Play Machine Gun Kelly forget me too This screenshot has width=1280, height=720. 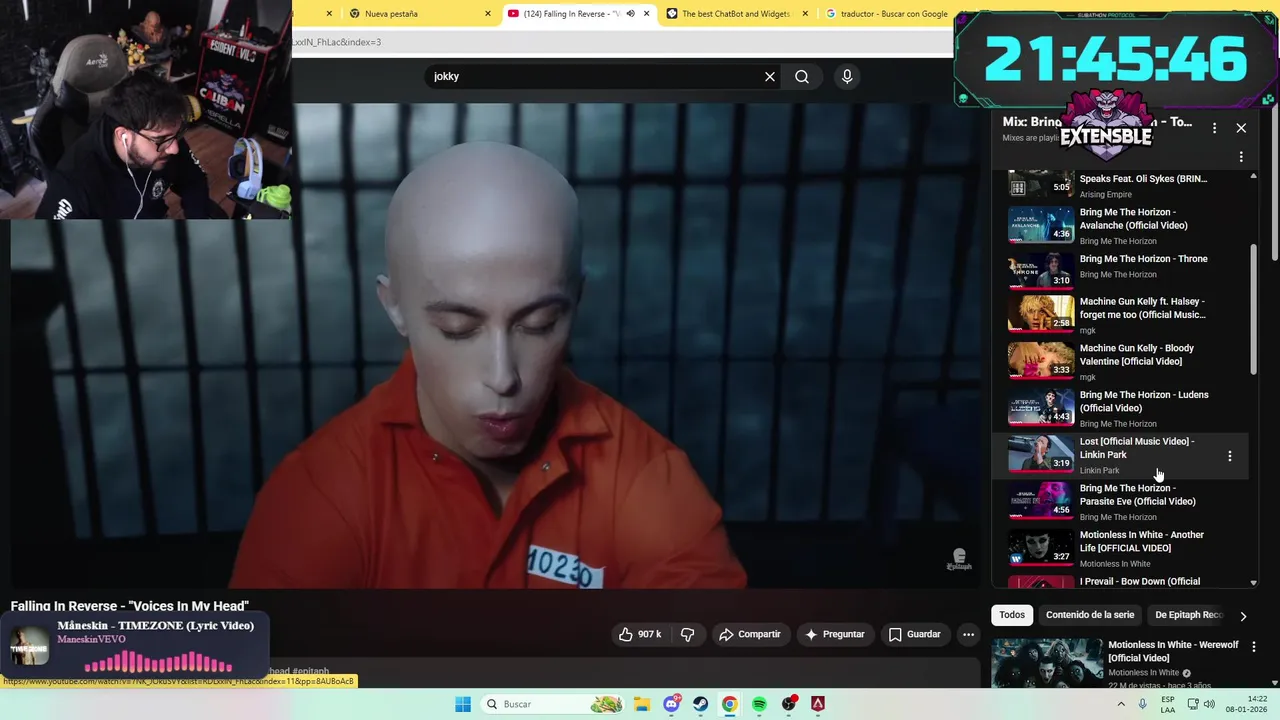[x=1120, y=315]
